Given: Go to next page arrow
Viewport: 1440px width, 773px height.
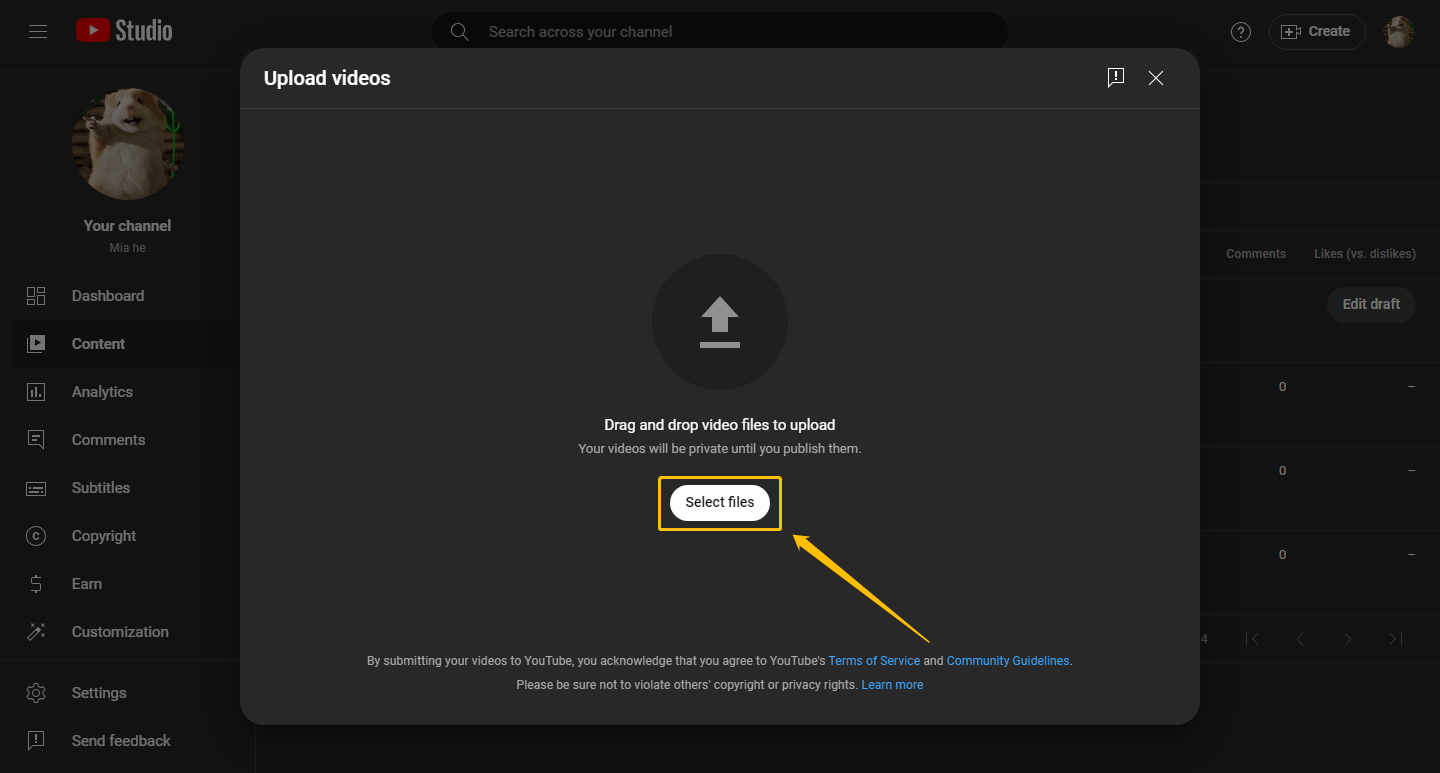Looking at the screenshot, I should [x=1348, y=639].
